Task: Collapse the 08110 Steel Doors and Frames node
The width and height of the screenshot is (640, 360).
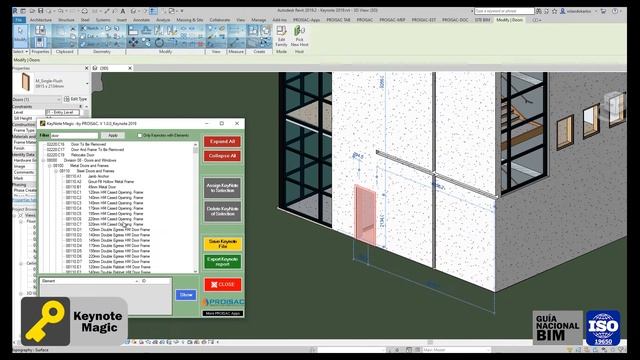Action: point(56,171)
